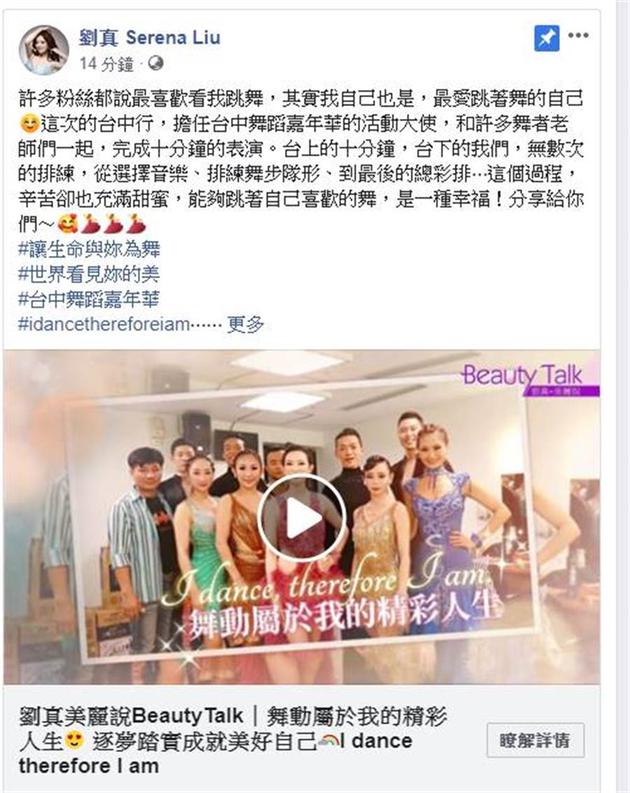This screenshot has height=793, width=630.
Task: Open hashtag #世界看見妳的美
Action: coord(89,274)
